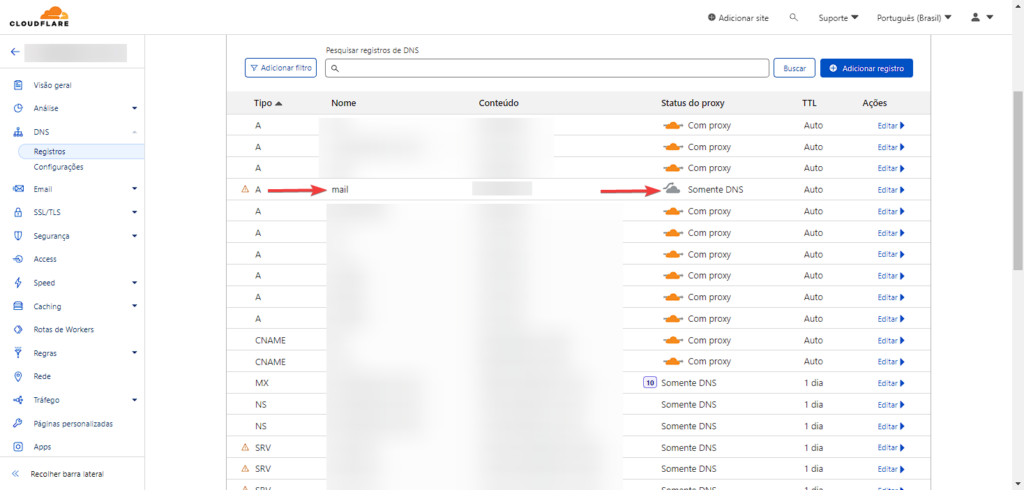Click the Nome column header
1024x490 pixels.
click(344, 103)
